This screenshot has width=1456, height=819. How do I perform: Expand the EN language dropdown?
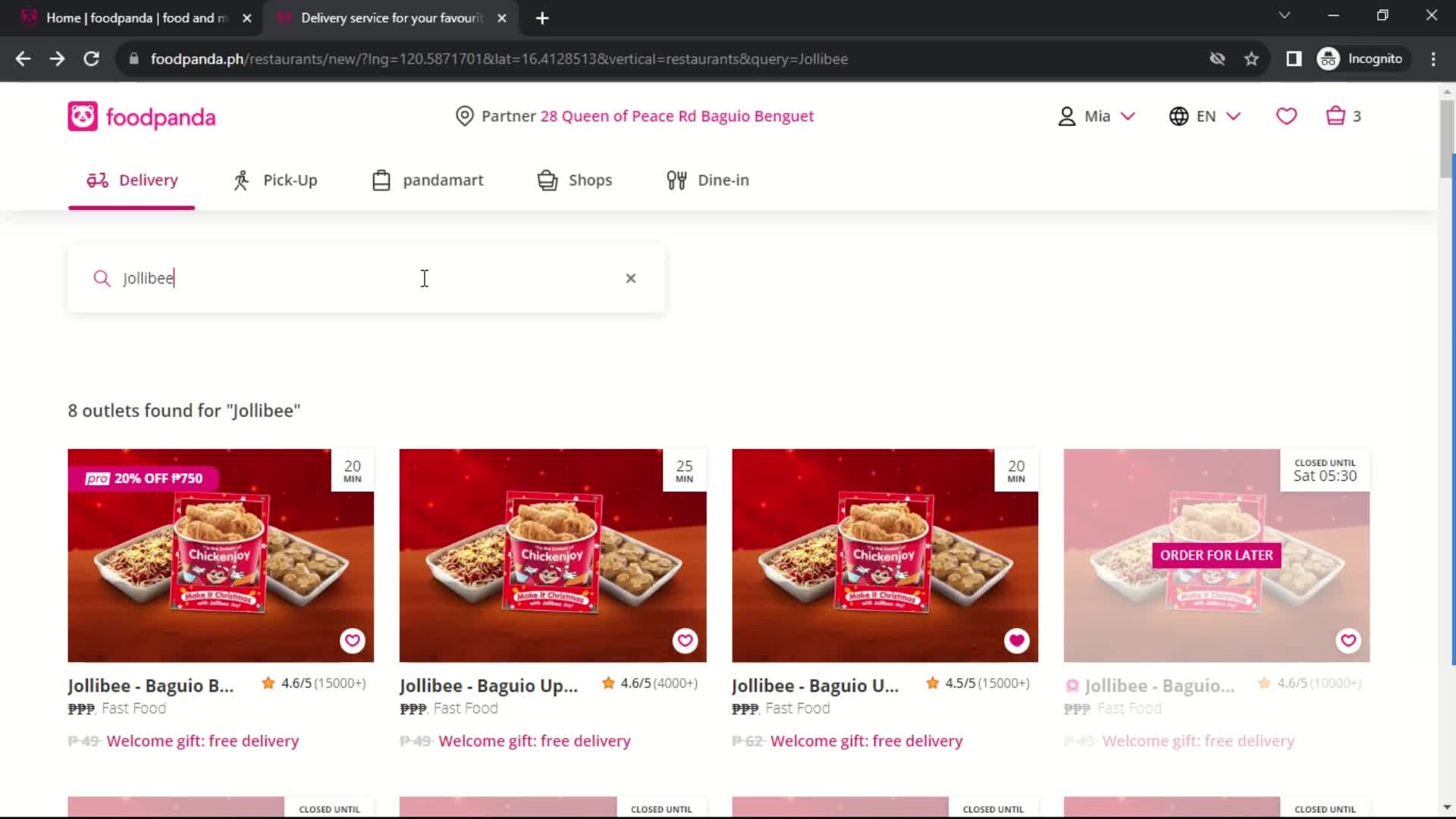(1233, 116)
